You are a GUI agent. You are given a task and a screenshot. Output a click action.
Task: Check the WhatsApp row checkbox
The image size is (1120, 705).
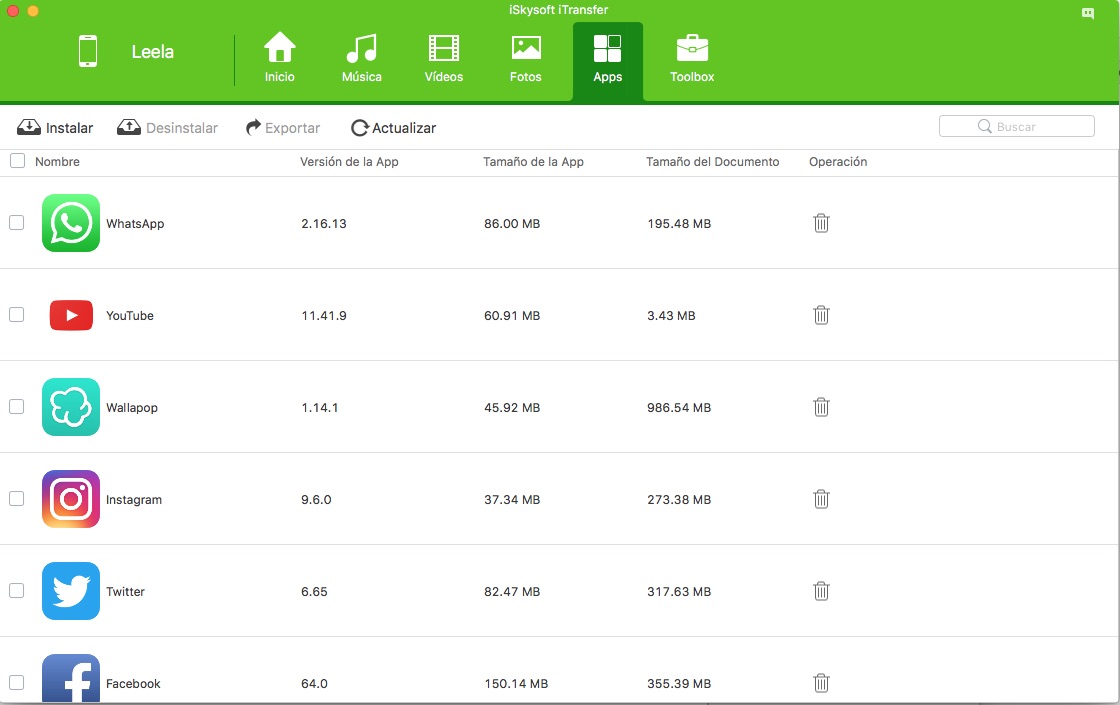point(16,223)
